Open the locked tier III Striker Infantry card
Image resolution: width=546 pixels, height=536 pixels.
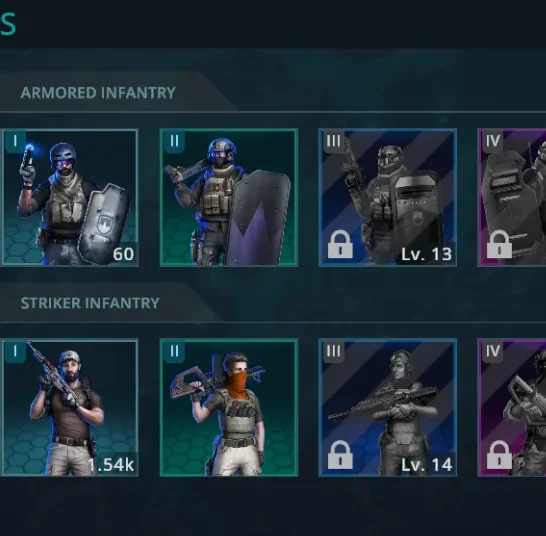coord(388,407)
